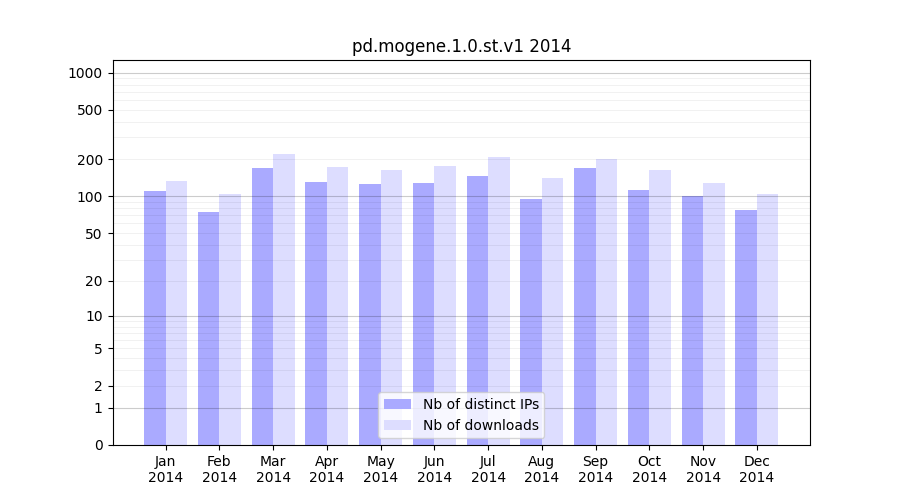The height and width of the screenshot is (500, 900).
Task: Select the 'Oct 2014' x-axis label
Action: tap(649, 469)
